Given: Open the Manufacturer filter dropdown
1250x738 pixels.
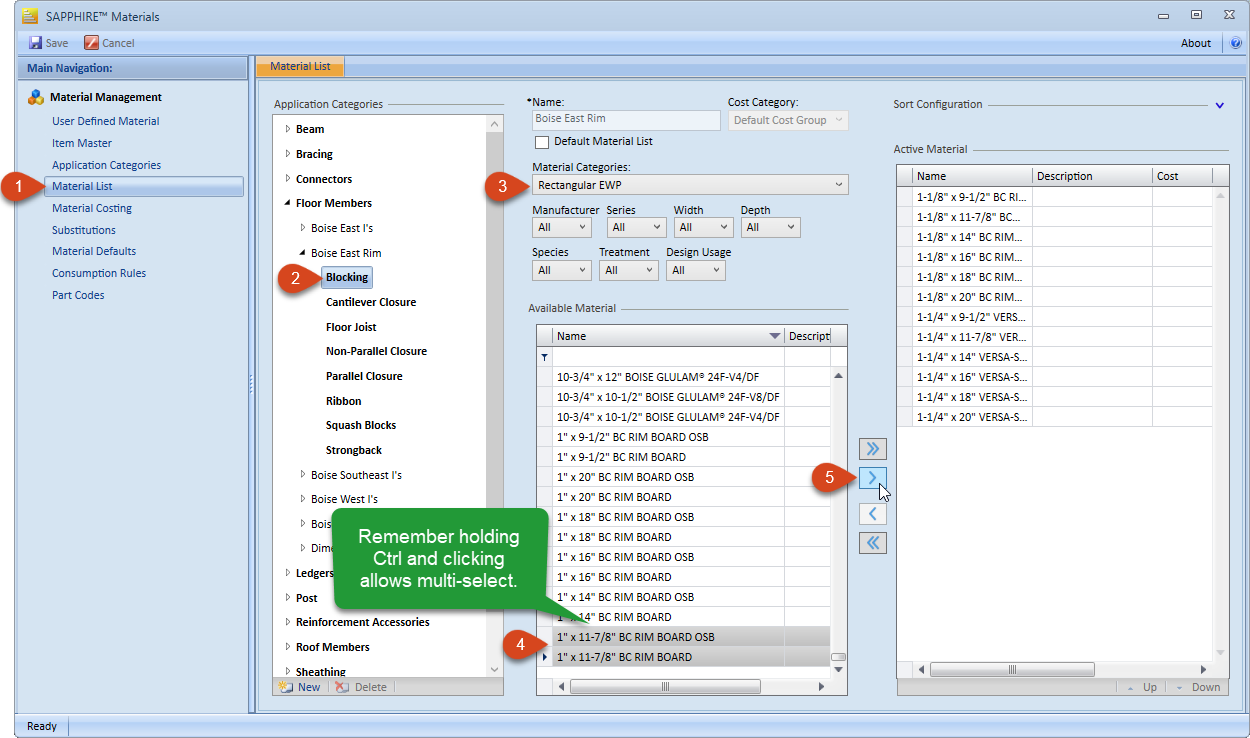Looking at the screenshot, I should click(562, 228).
